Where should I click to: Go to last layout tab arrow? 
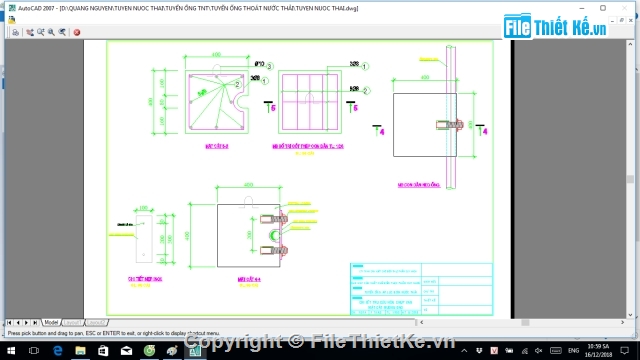(x=36, y=322)
